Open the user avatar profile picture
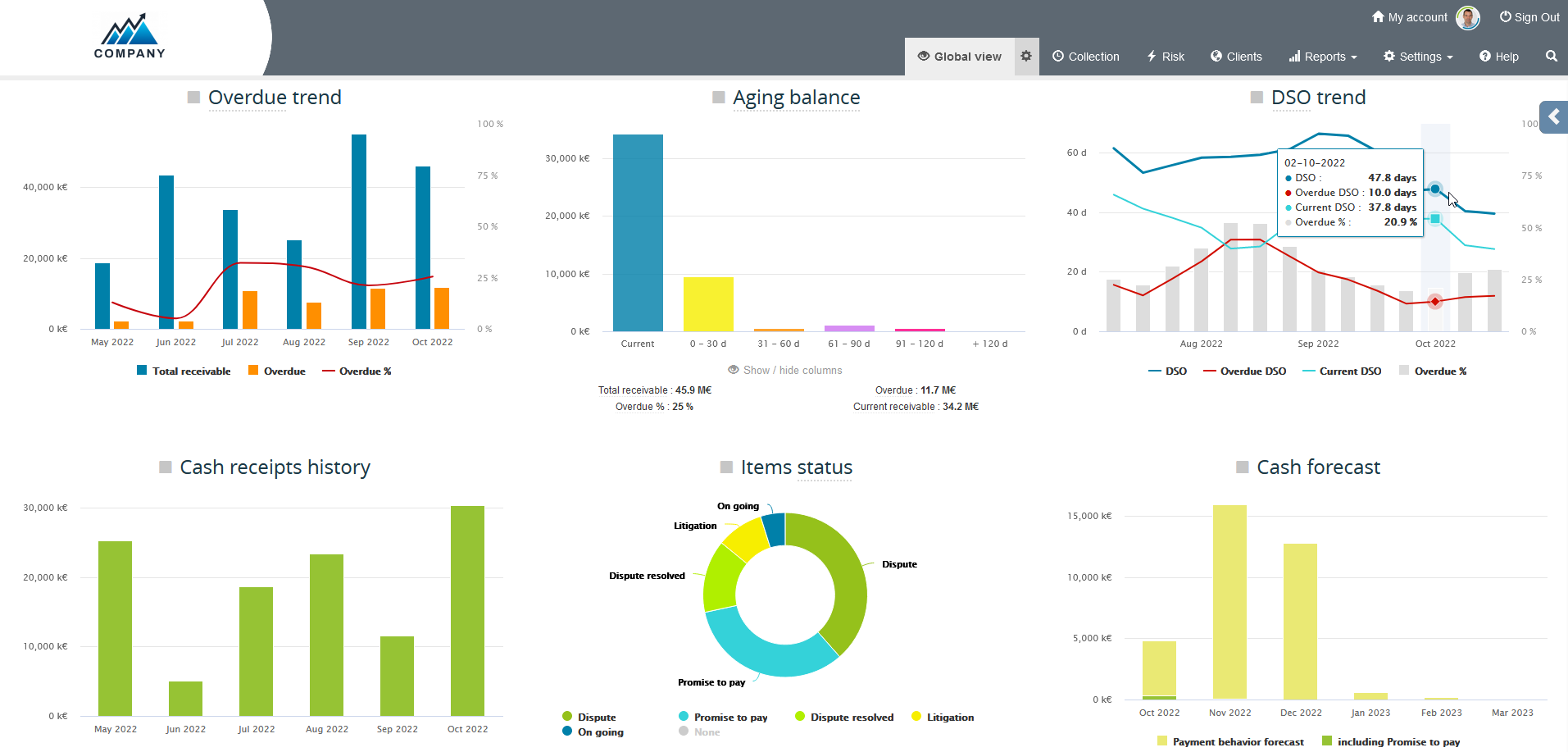This screenshot has height=752, width=1568. tap(1467, 17)
